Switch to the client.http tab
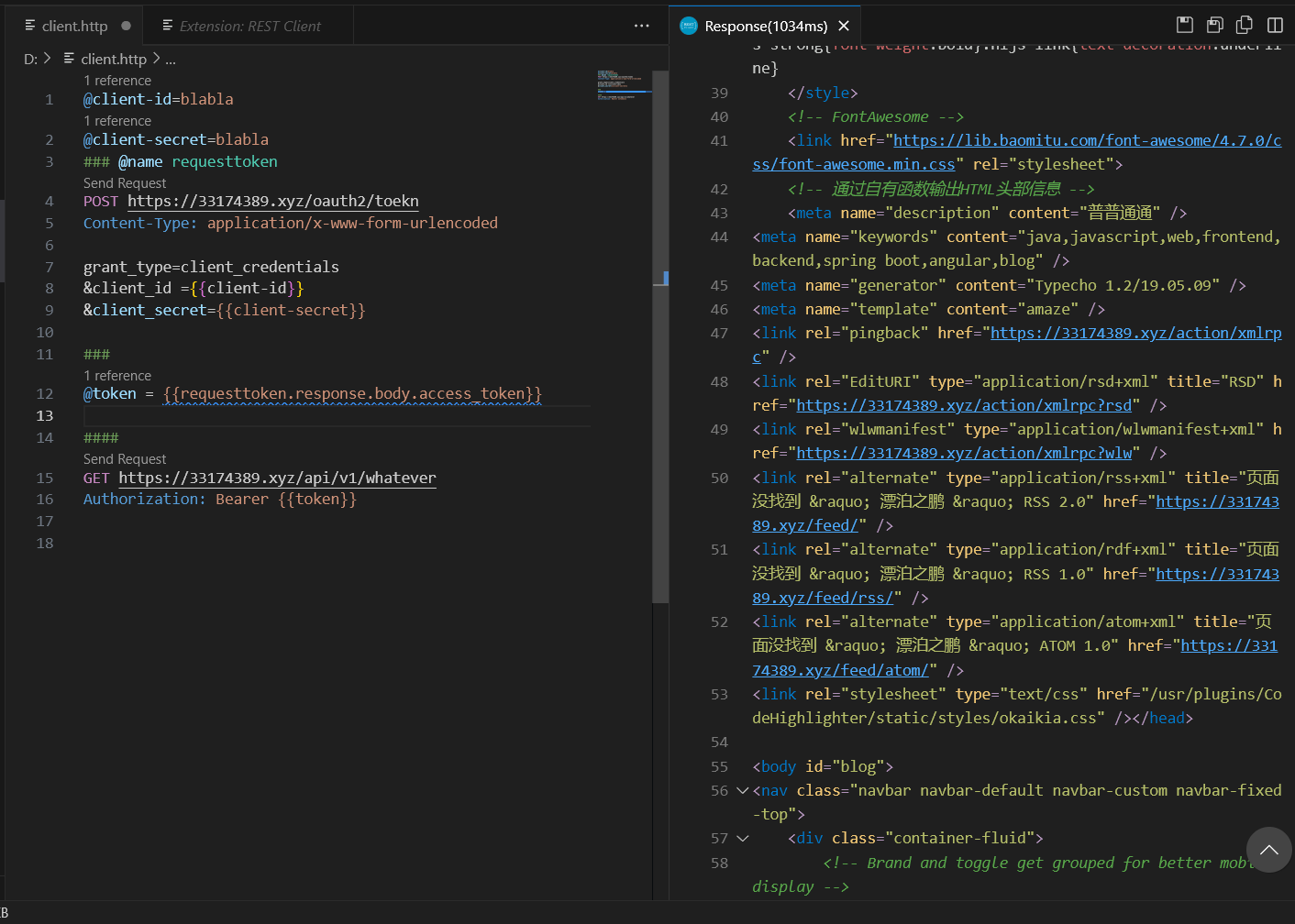The image size is (1295, 924). pyautogui.click(x=74, y=26)
